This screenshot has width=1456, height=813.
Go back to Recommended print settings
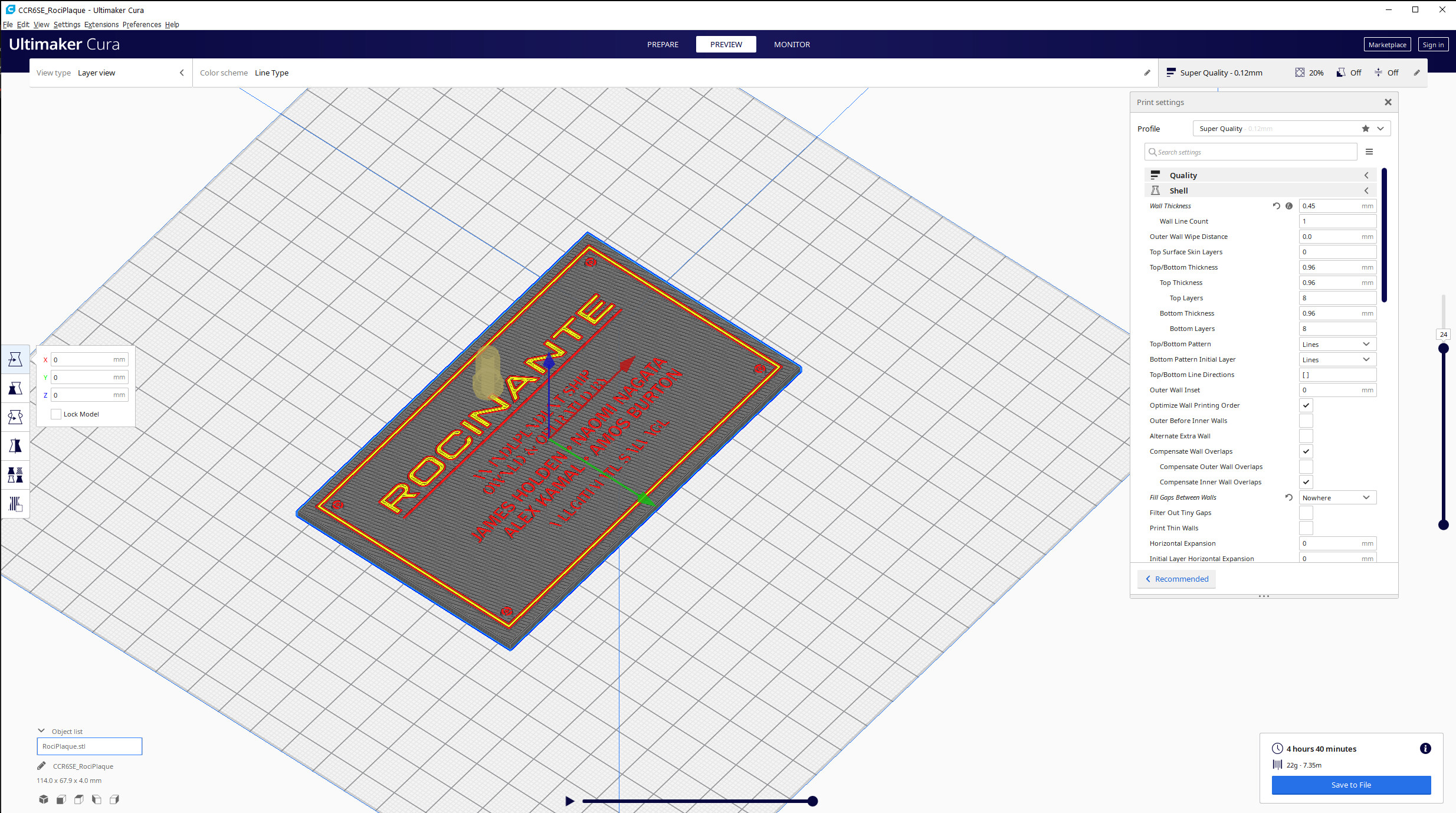click(1177, 579)
